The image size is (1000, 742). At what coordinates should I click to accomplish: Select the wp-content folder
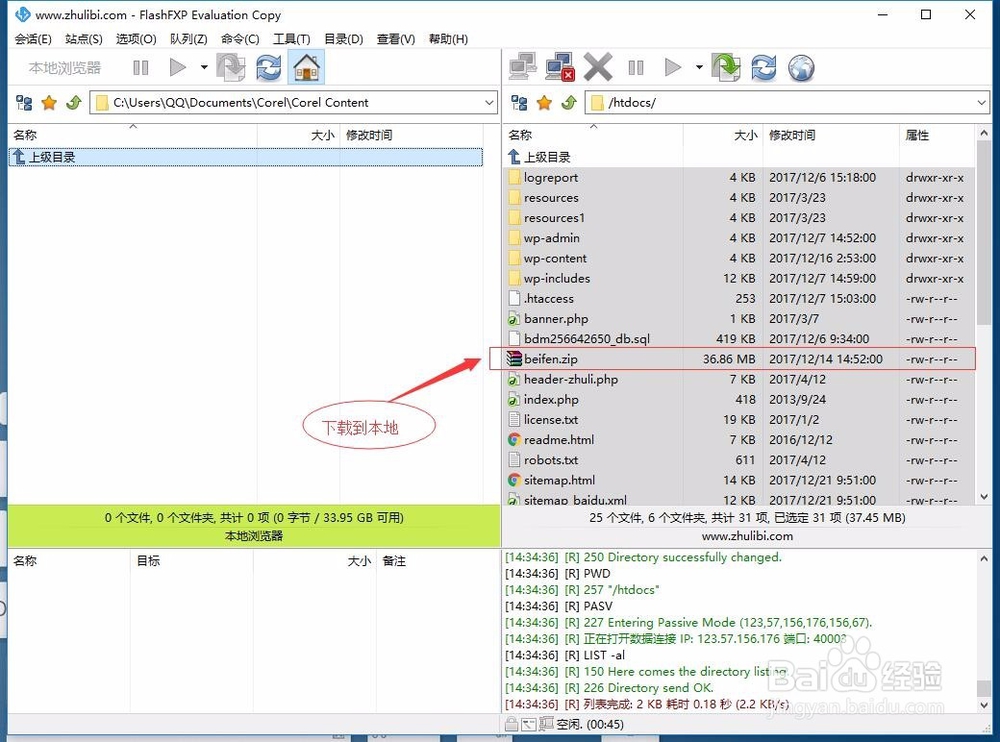(x=739, y=258)
